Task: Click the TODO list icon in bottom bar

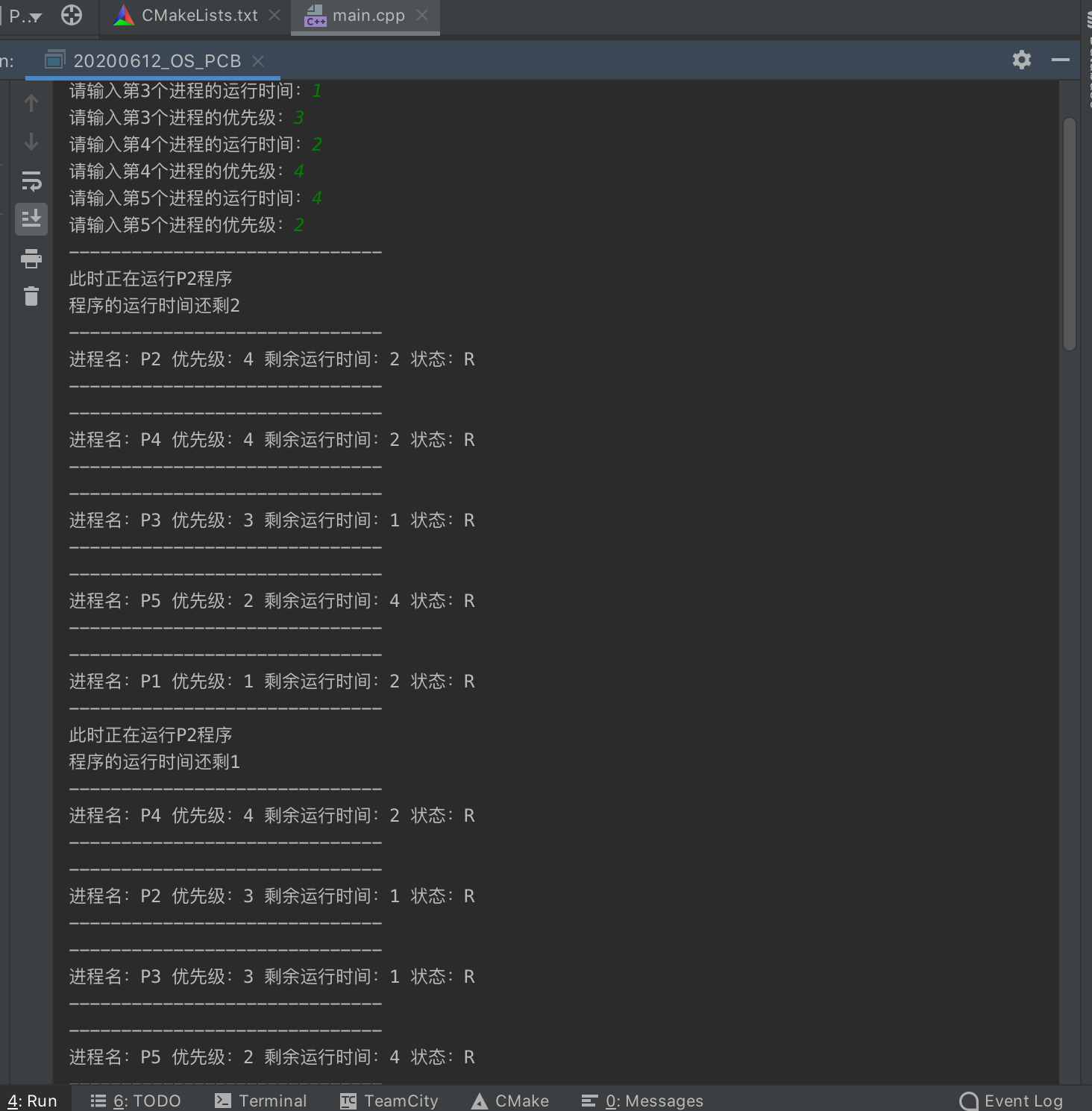Action: tap(98, 1101)
